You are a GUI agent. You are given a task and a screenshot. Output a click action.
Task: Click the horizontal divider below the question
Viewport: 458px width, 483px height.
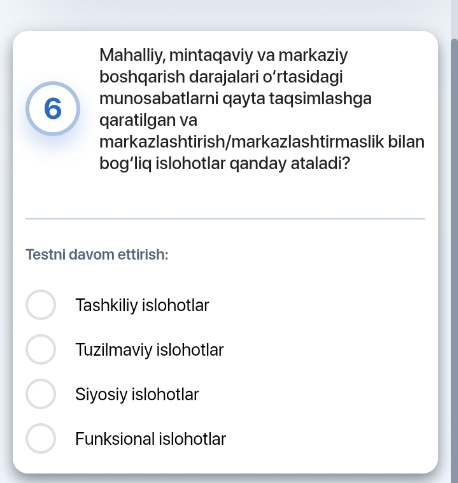point(225,219)
